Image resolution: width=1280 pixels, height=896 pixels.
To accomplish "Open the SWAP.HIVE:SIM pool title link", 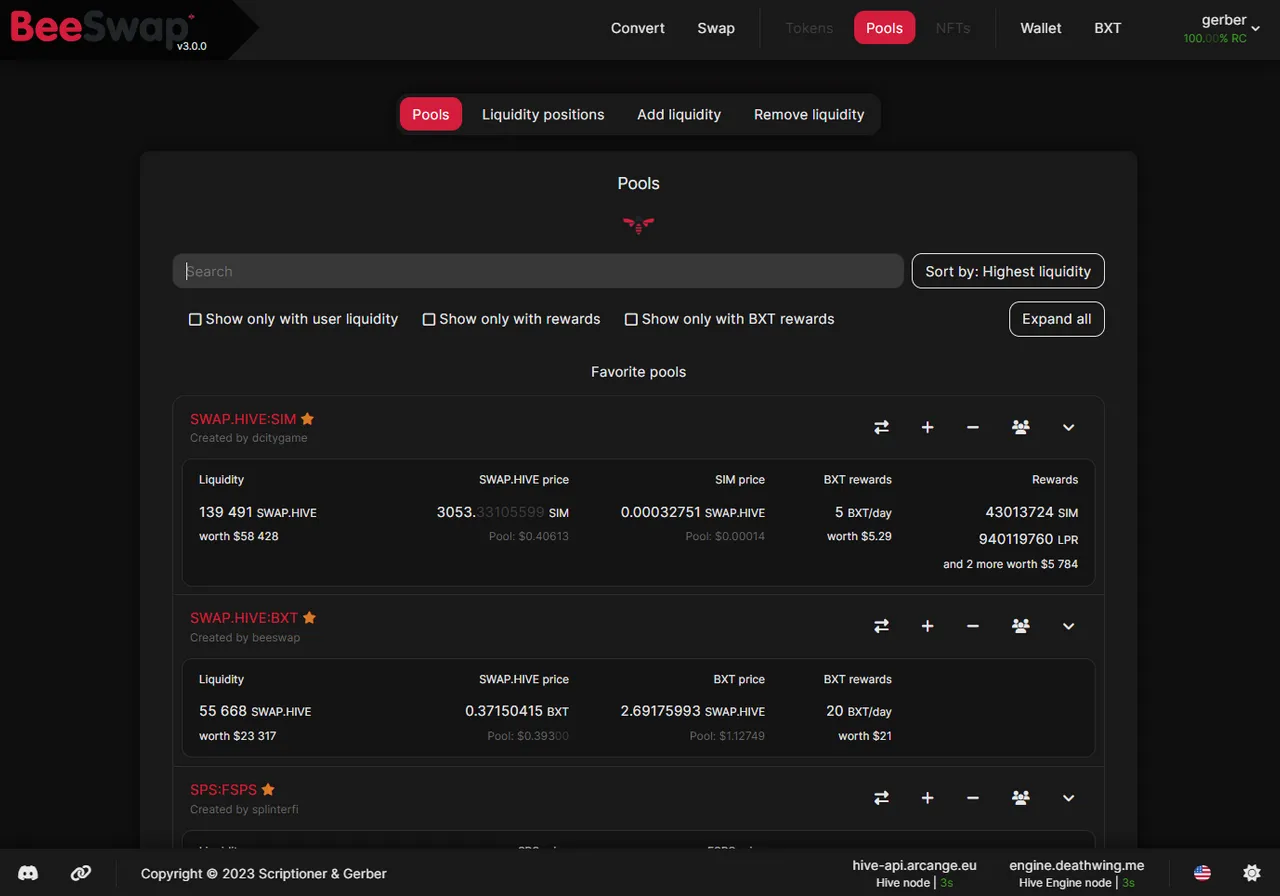I will (x=243, y=419).
